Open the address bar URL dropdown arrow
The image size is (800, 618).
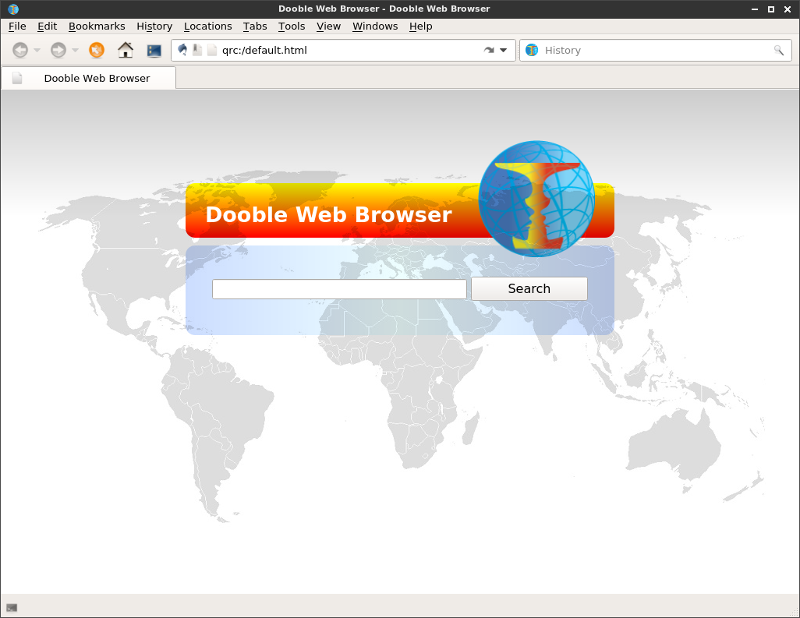(x=503, y=50)
